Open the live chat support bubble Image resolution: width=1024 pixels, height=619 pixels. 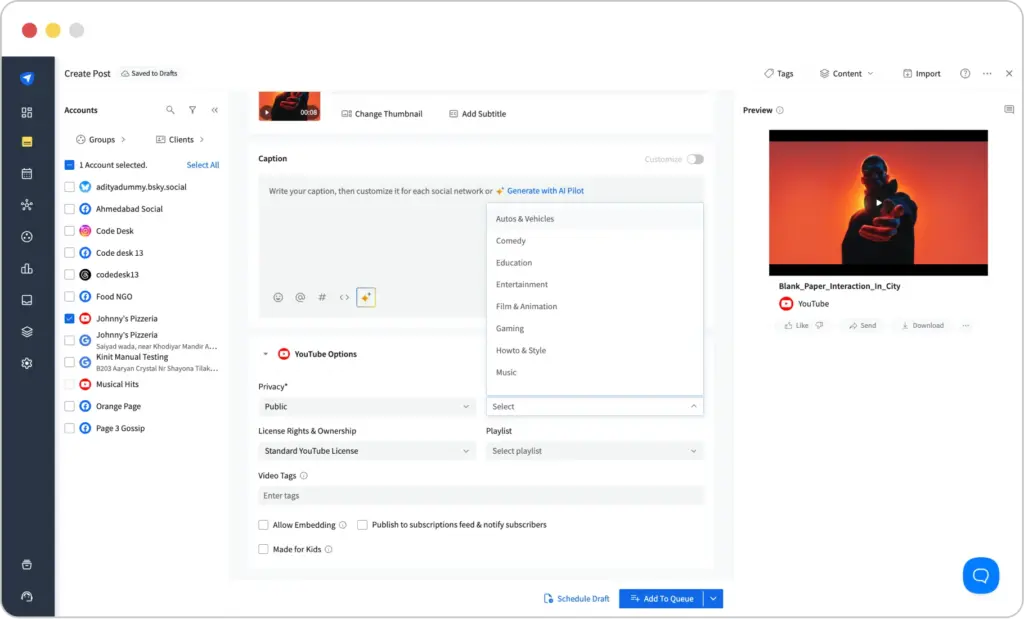point(980,575)
